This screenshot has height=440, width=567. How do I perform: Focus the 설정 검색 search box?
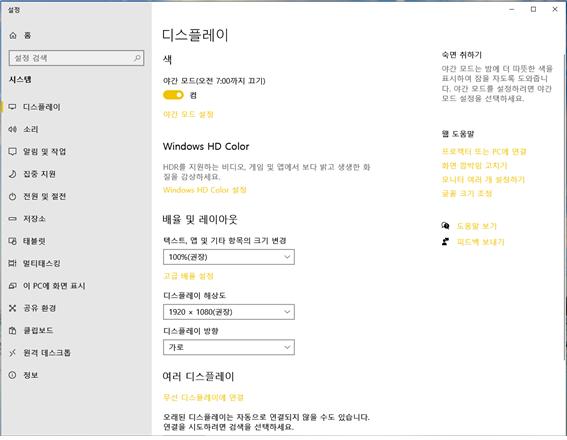click(x=76, y=58)
